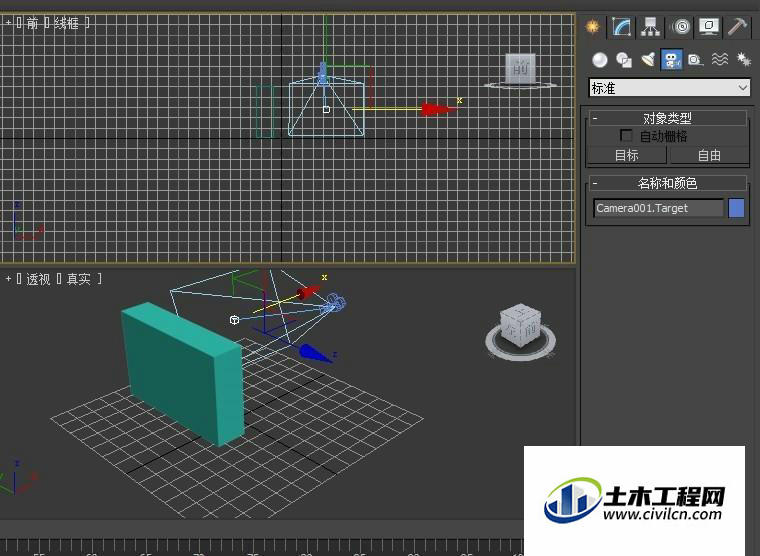Open the 真实 shading mode menu
Image resolution: width=760 pixels, height=556 pixels.
[79, 279]
